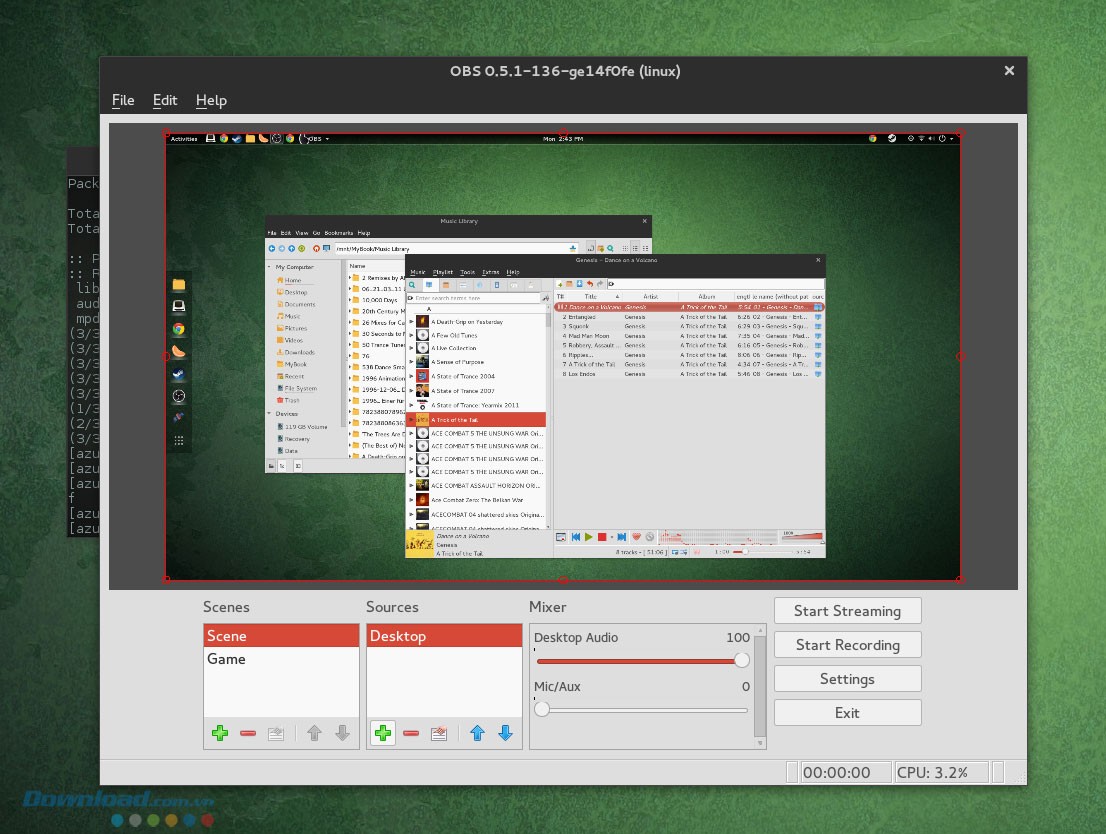1106x834 pixels.
Task: Move the Desktop source down with blue arrow
Action: click(x=505, y=733)
